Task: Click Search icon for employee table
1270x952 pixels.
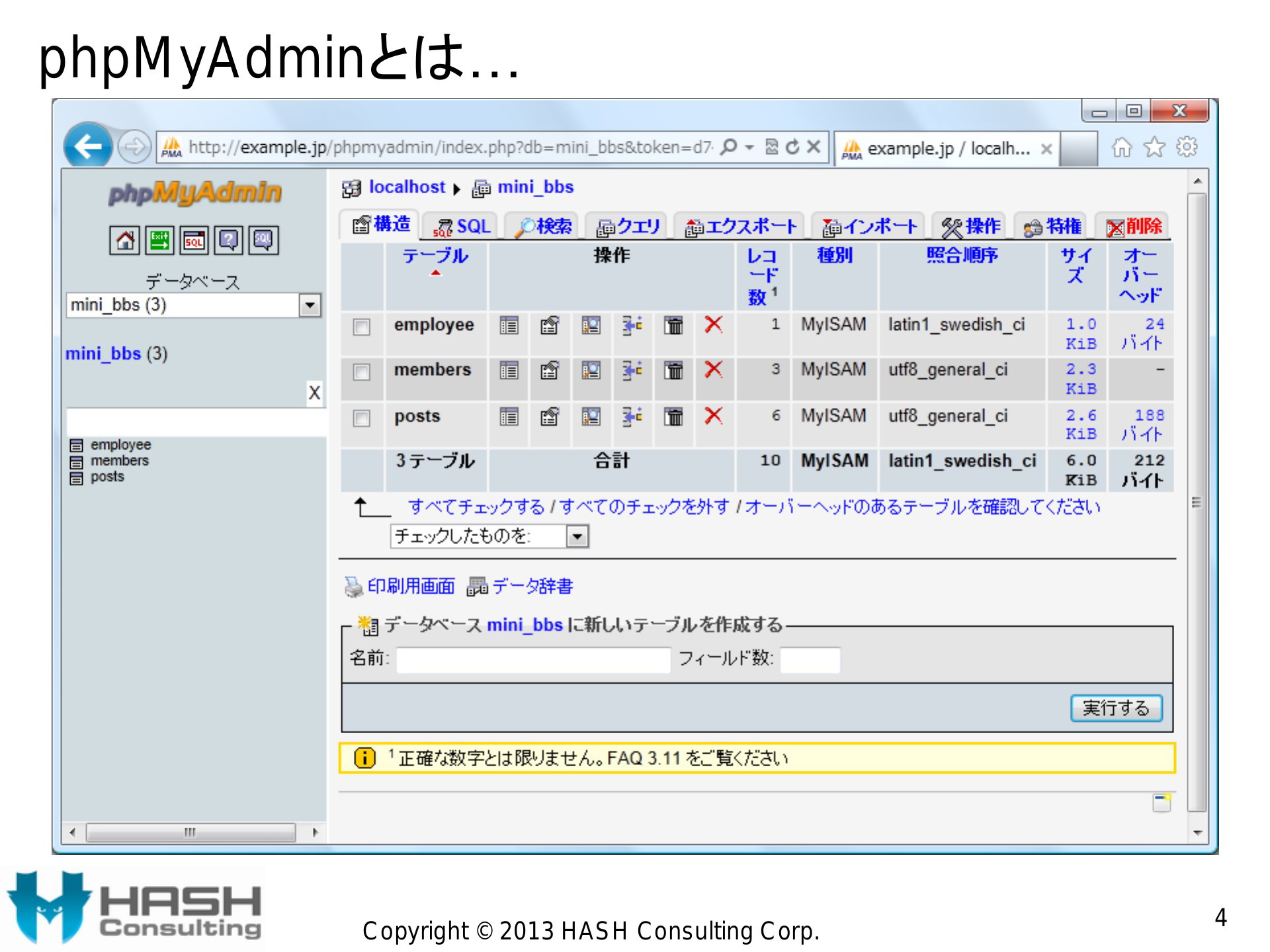Action: [x=591, y=325]
